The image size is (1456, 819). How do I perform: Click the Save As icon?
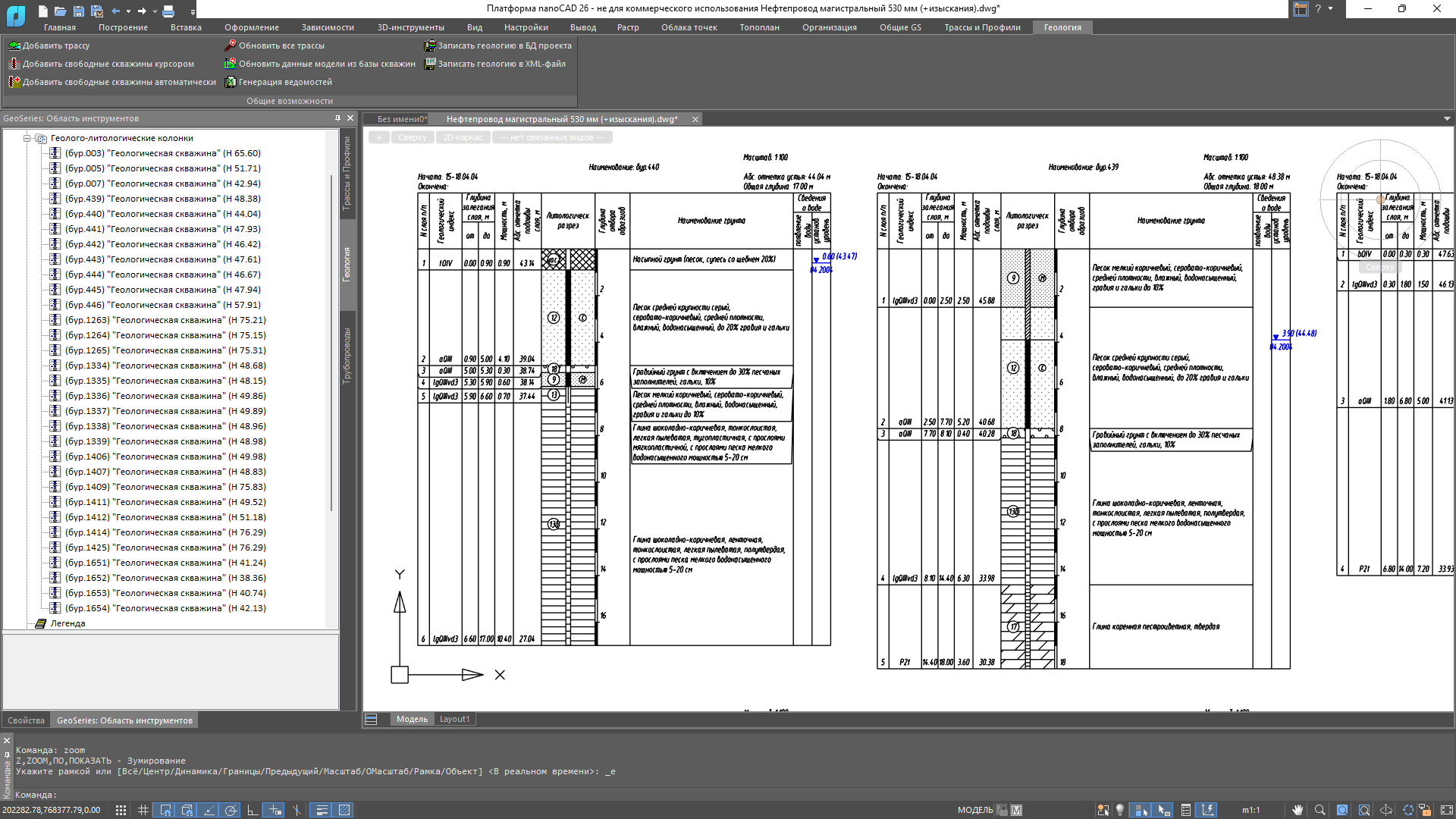pos(97,11)
